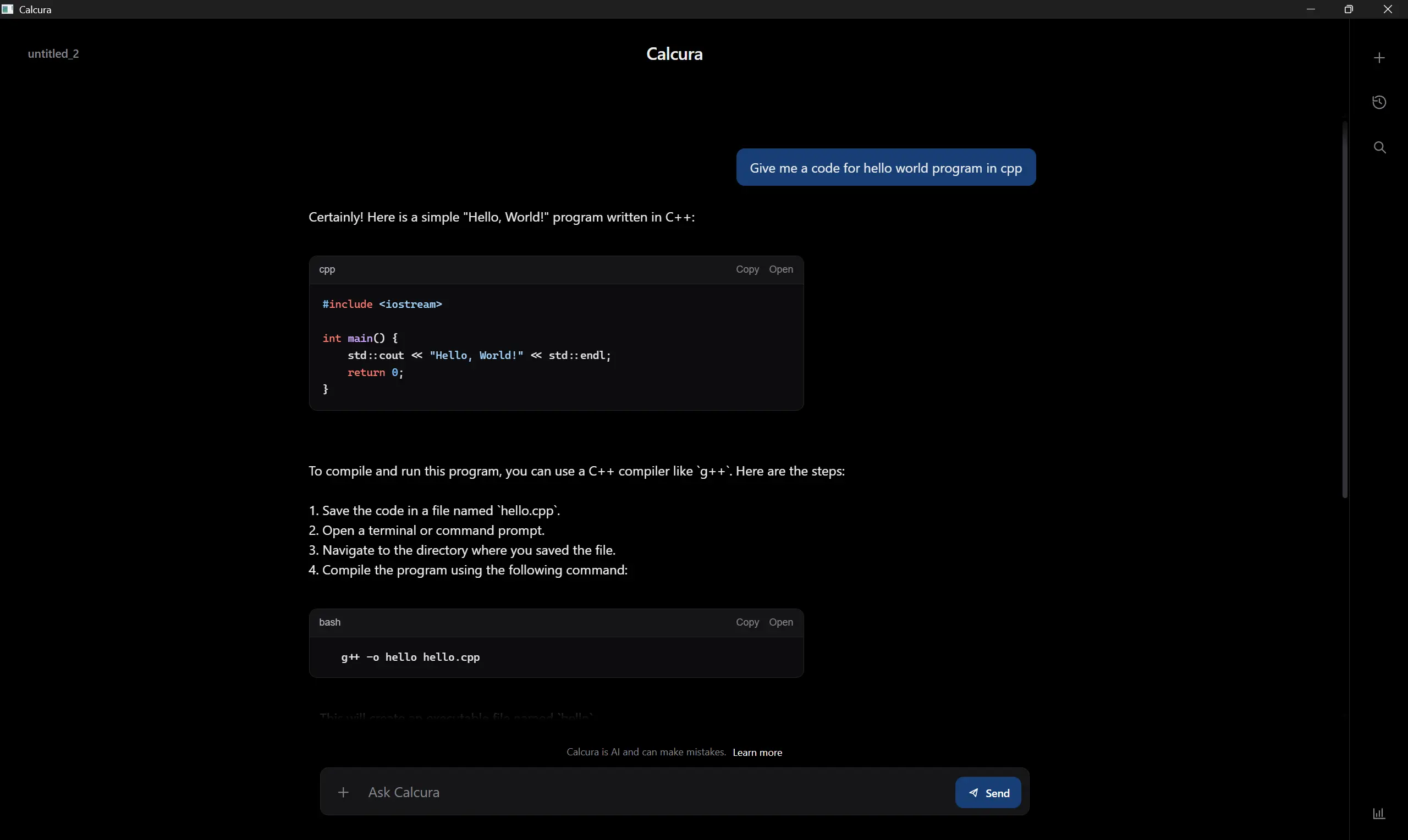The image size is (1408, 840).
Task: Click step 1 Save the code line
Action: tap(435, 511)
